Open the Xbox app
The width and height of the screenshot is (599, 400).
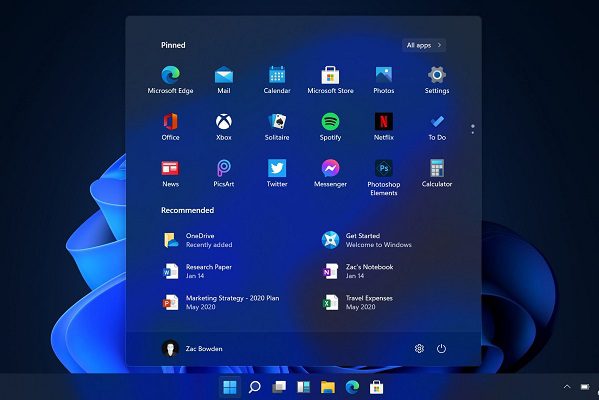(223, 126)
